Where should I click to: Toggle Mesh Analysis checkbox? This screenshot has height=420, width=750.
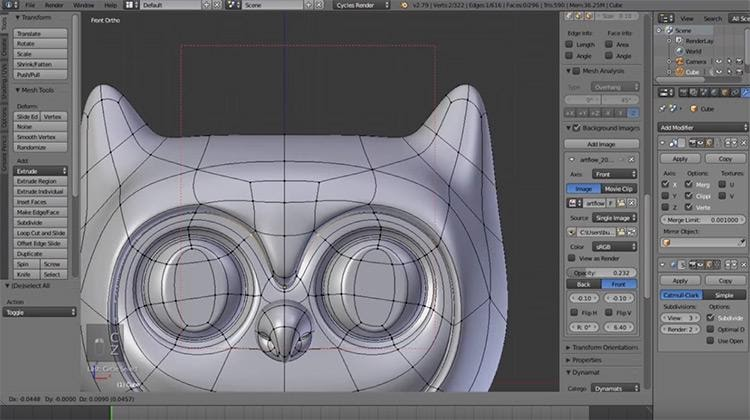(x=576, y=71)
